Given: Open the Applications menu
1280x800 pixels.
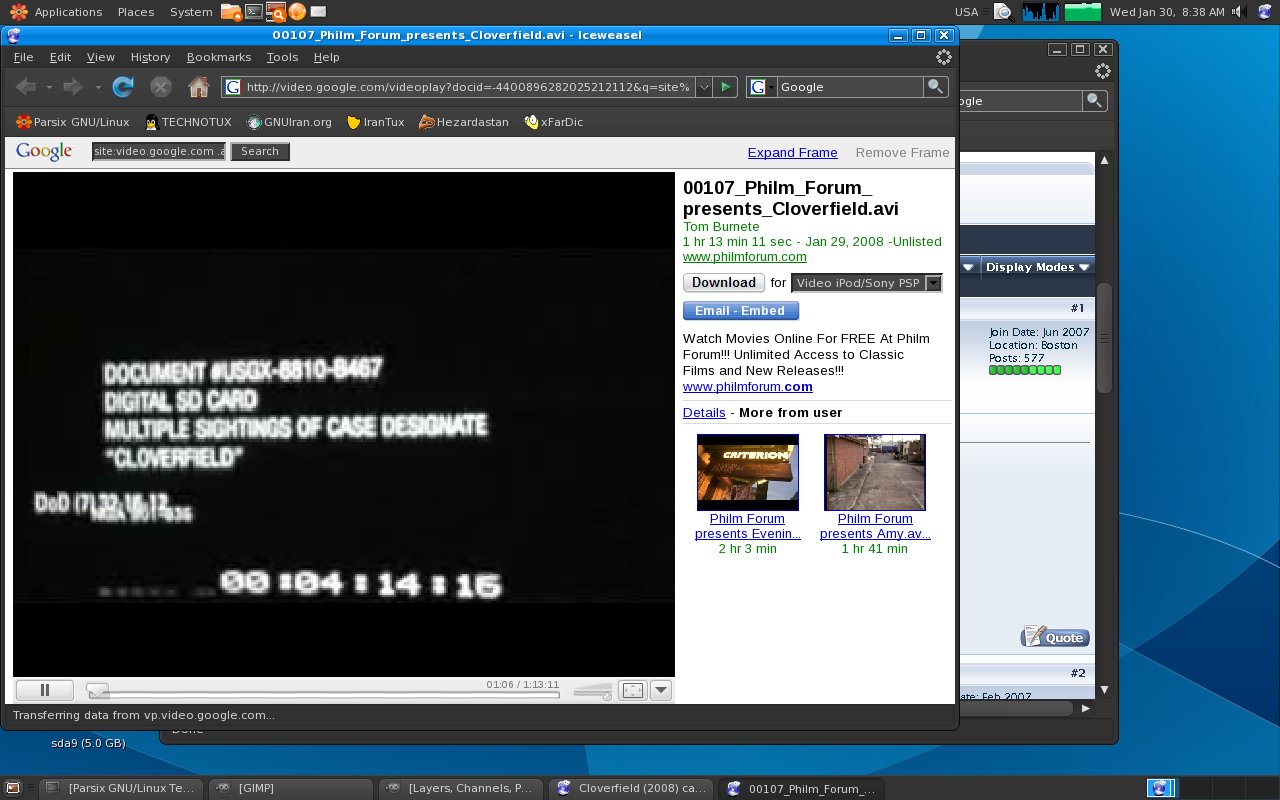Looking at the screenshot, I should point(57,12).
